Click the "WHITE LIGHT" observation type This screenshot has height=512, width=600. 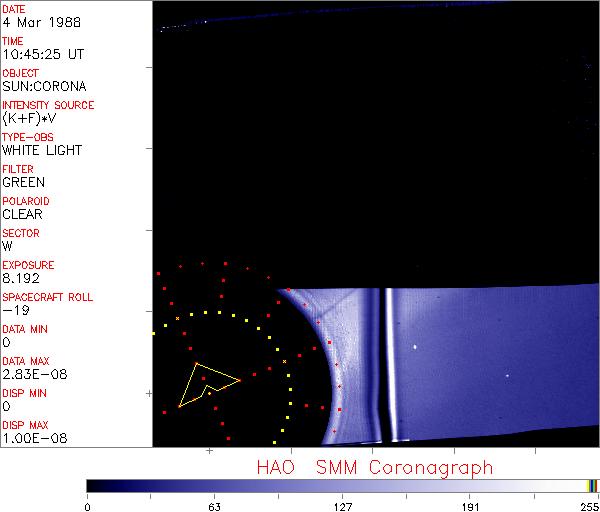pyautogui.click(x=42, y=150)
